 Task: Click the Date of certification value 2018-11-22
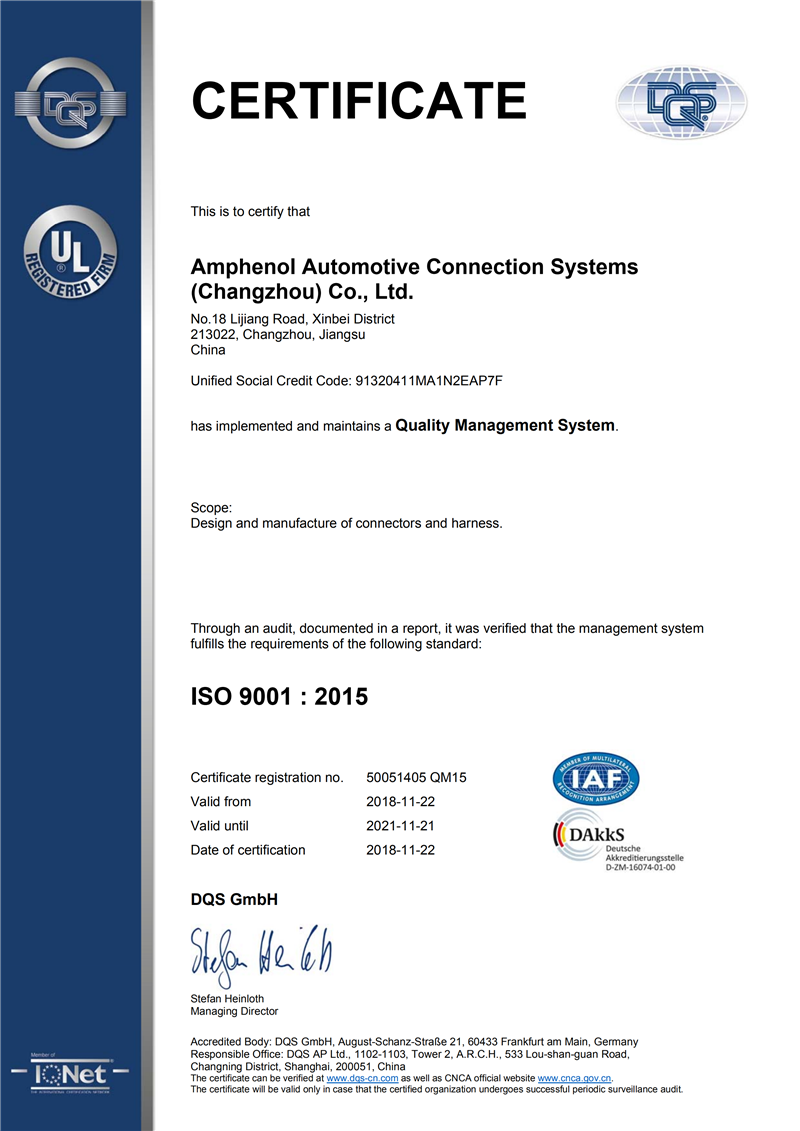coord(400,850)
